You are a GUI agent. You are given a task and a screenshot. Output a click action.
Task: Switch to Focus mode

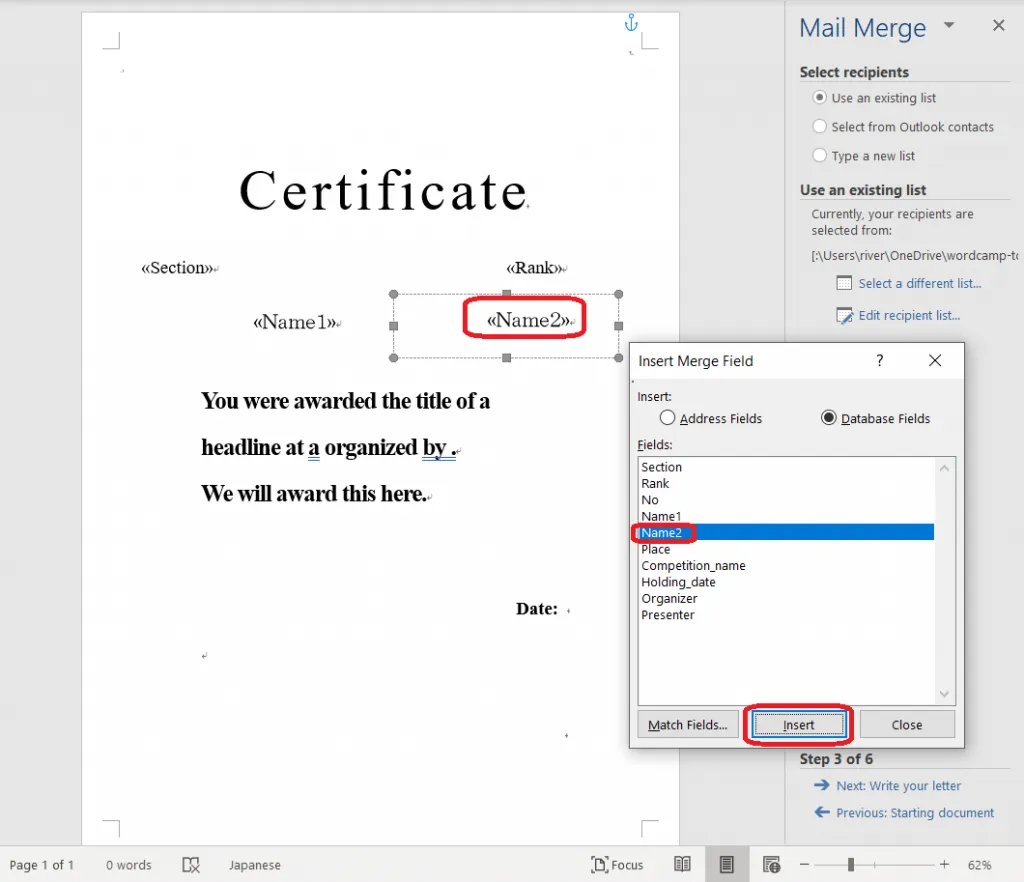click(617, 865)
